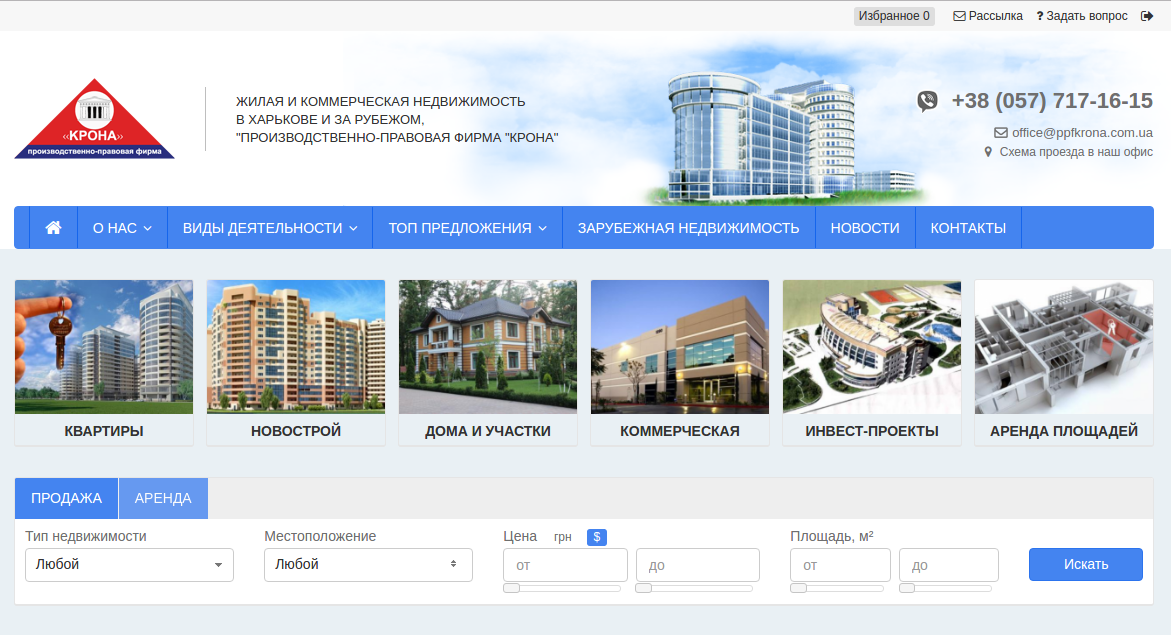Select the АРЕНДА tab
The image size is (1171, 635).
click(x=163, y=498)
